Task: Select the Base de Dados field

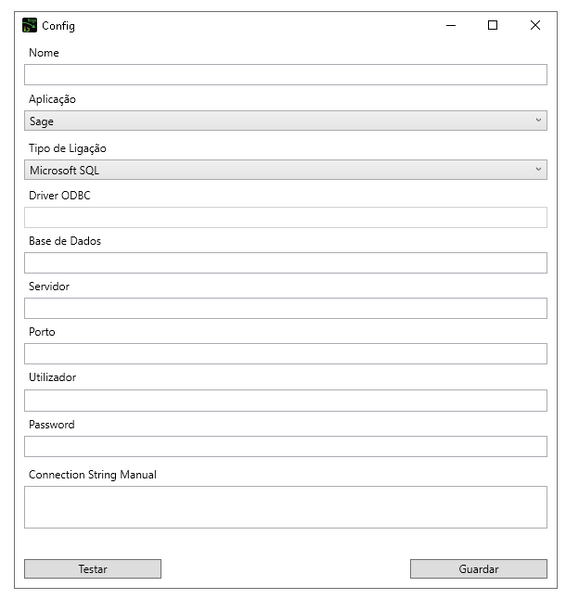Action: (x=285, y=263)
